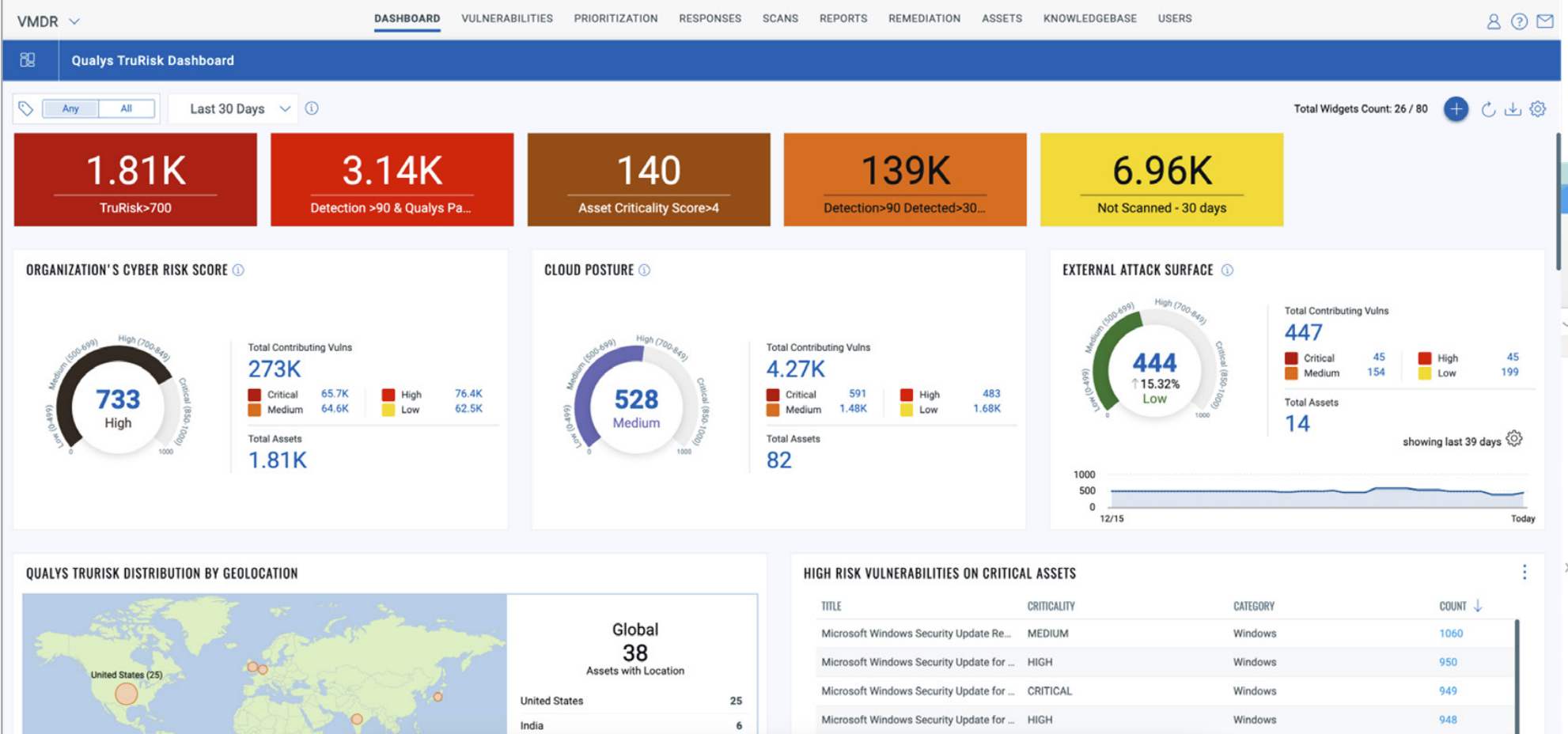
Task: Click the 14 total assets value
Action: click(x=1297, y=424)
